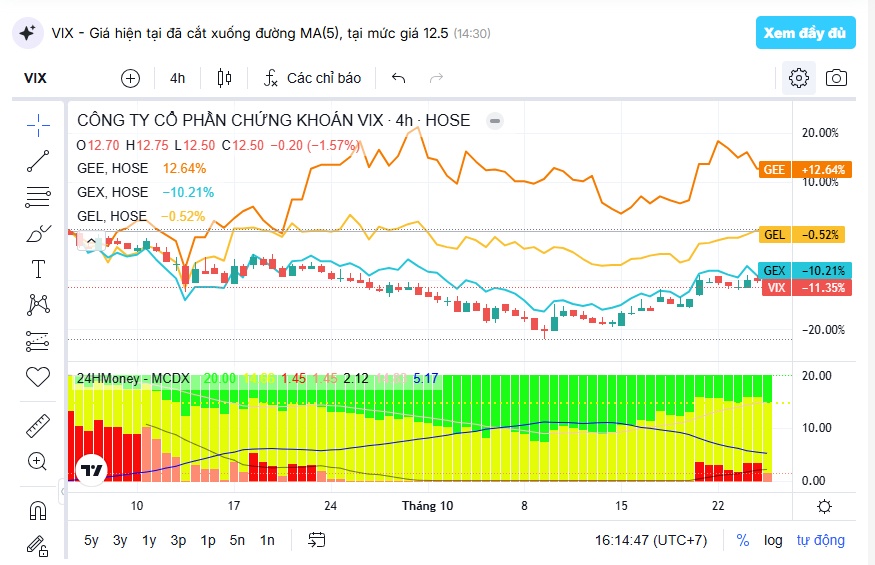Click the left panel collapse arrow
This screenshot has width=875, height=565.
[62, 491]
